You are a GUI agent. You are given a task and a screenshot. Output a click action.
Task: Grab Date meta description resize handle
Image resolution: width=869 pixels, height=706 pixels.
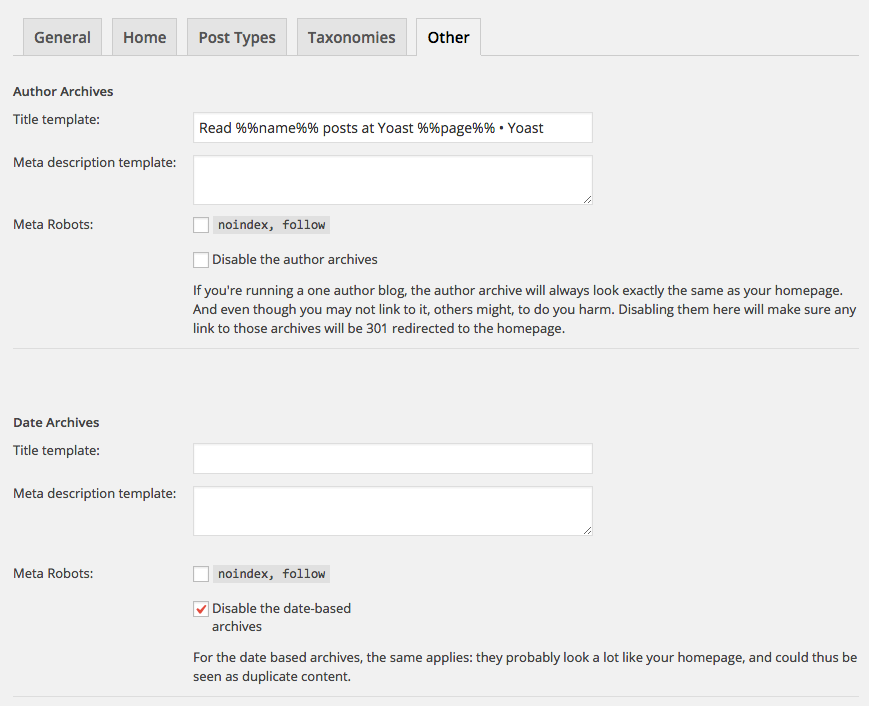[587, 530]
